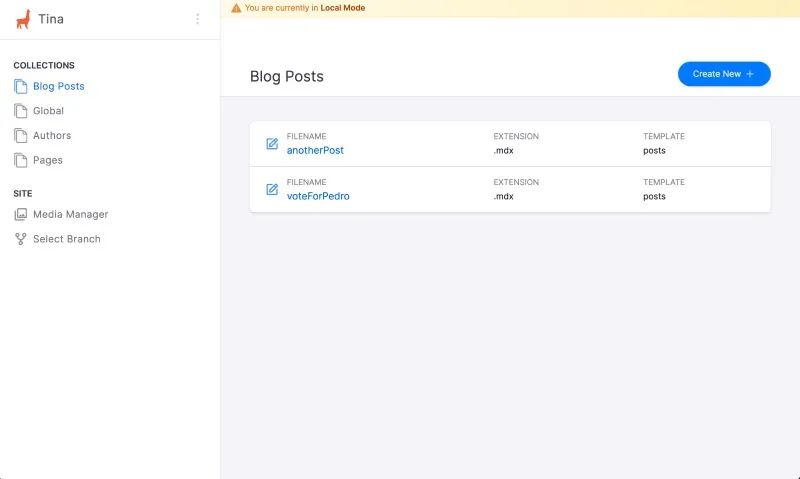This screenshot has height=479, width=800.
Task: Click the Local Mode warning triangle icon
Action: (236, 8)
